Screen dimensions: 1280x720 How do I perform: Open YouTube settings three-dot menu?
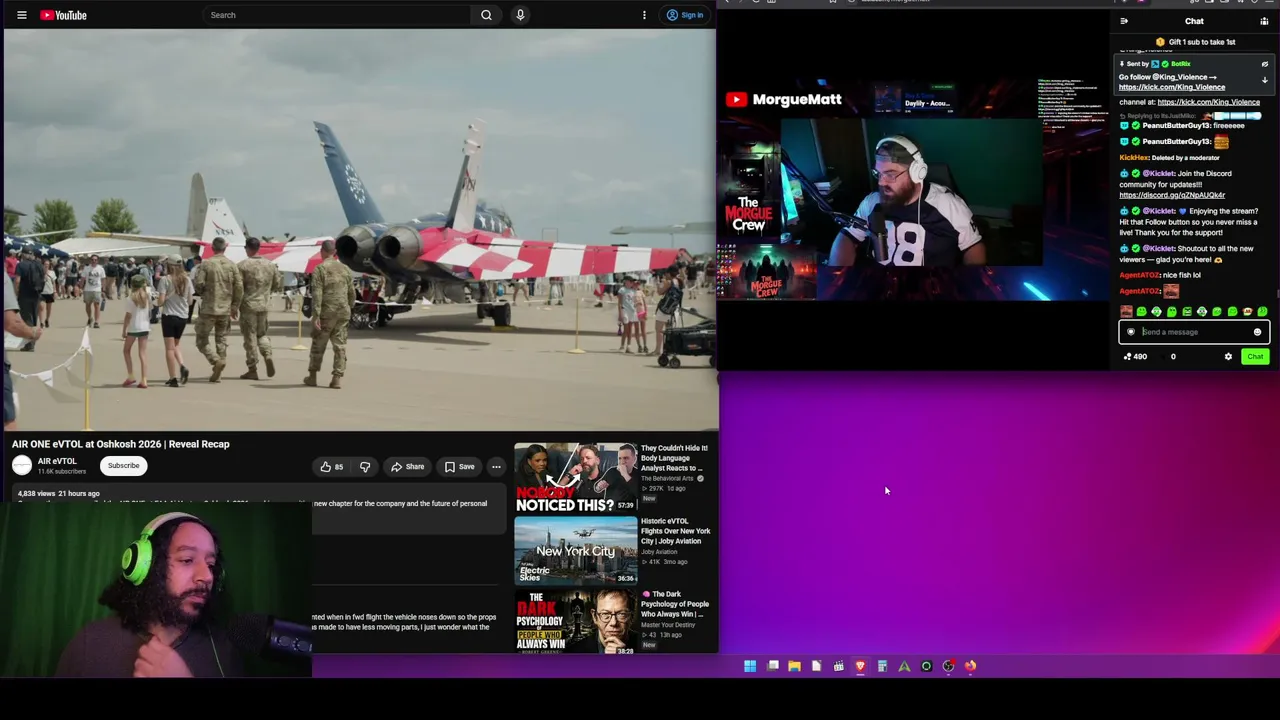pyautogui.click(x=644, y=15)
